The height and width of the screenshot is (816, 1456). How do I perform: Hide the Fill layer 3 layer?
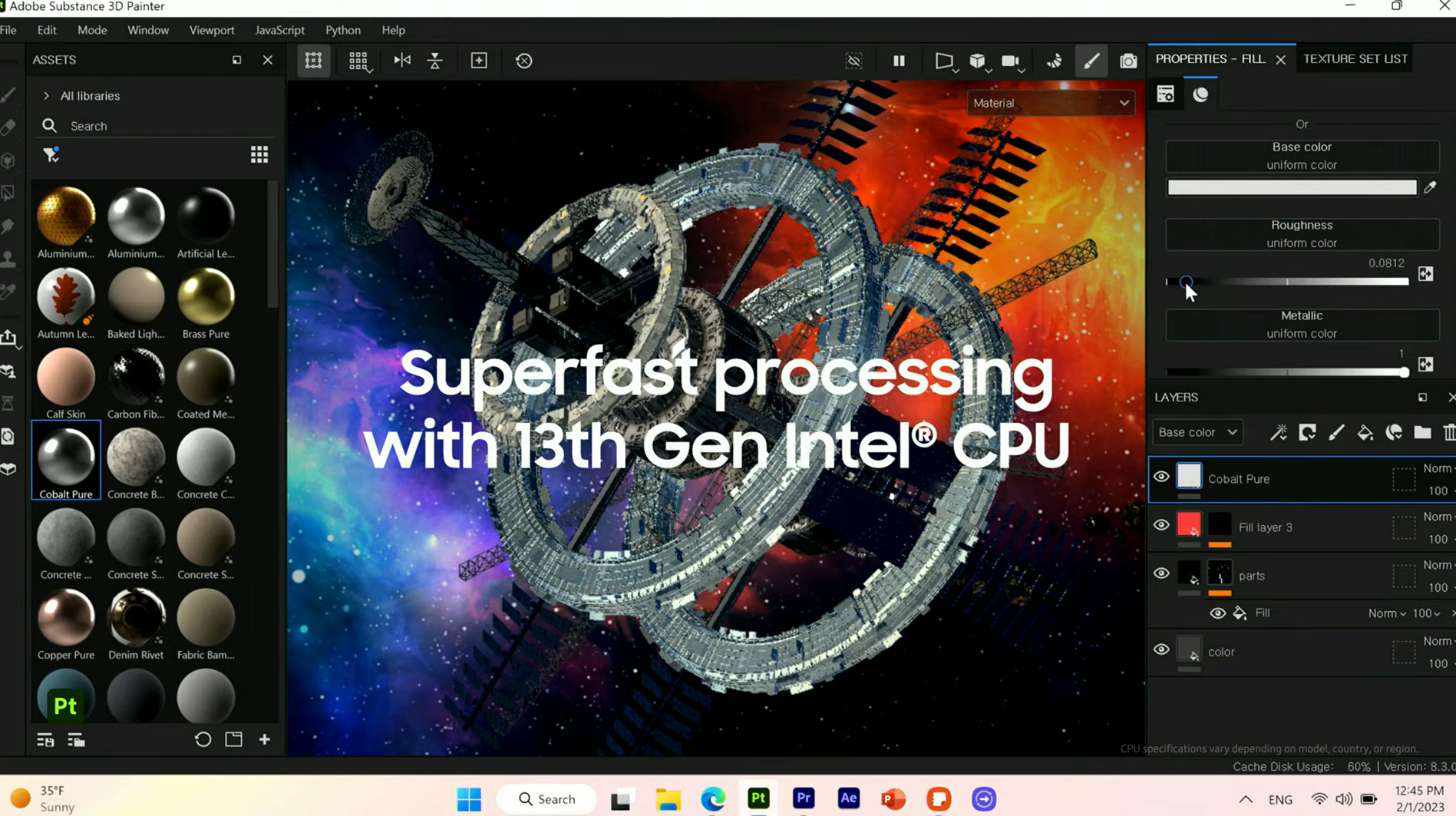(1161, 526)
